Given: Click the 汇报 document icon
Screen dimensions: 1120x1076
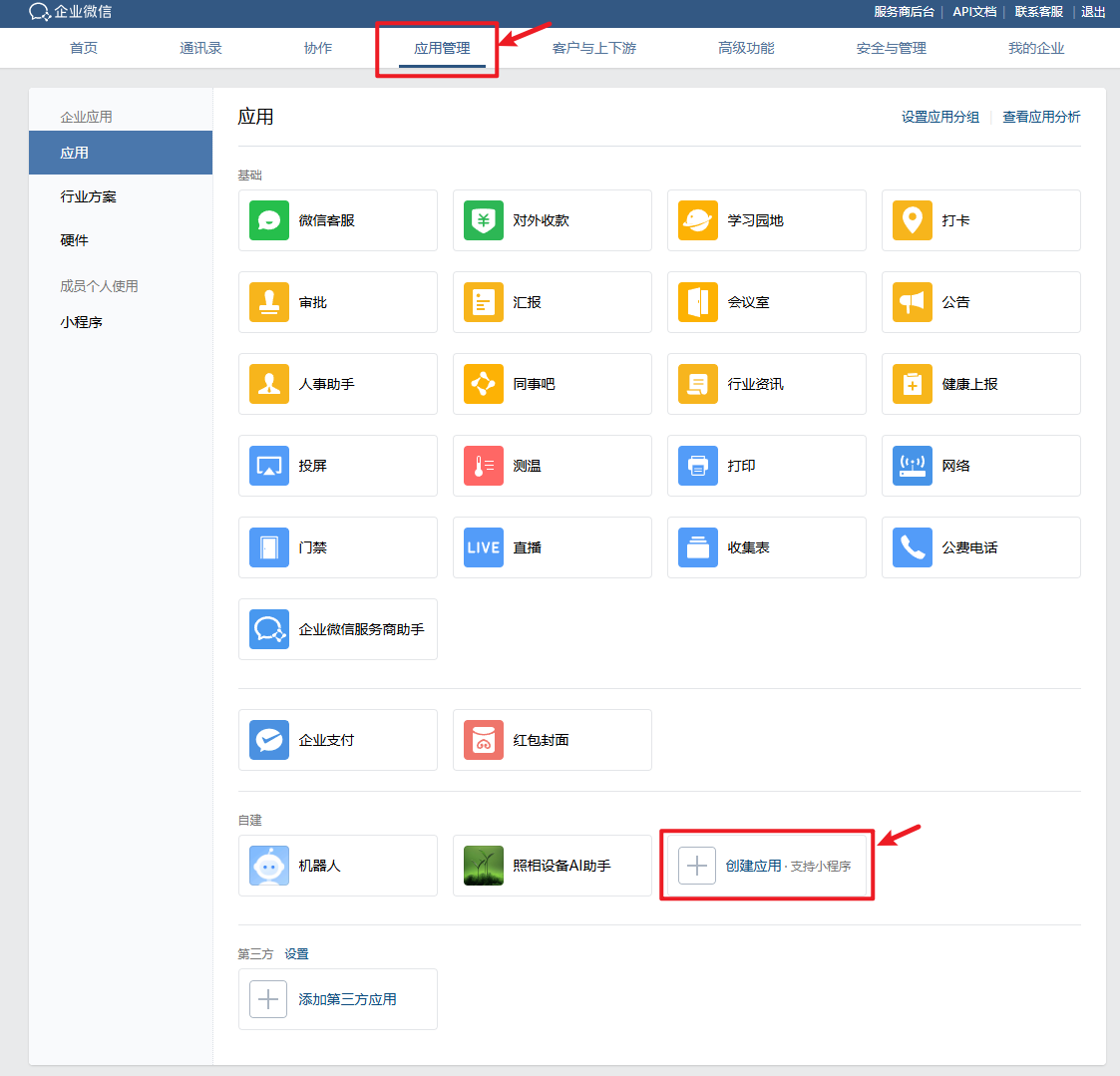Looking at the screenshot, I should (483, 302).
